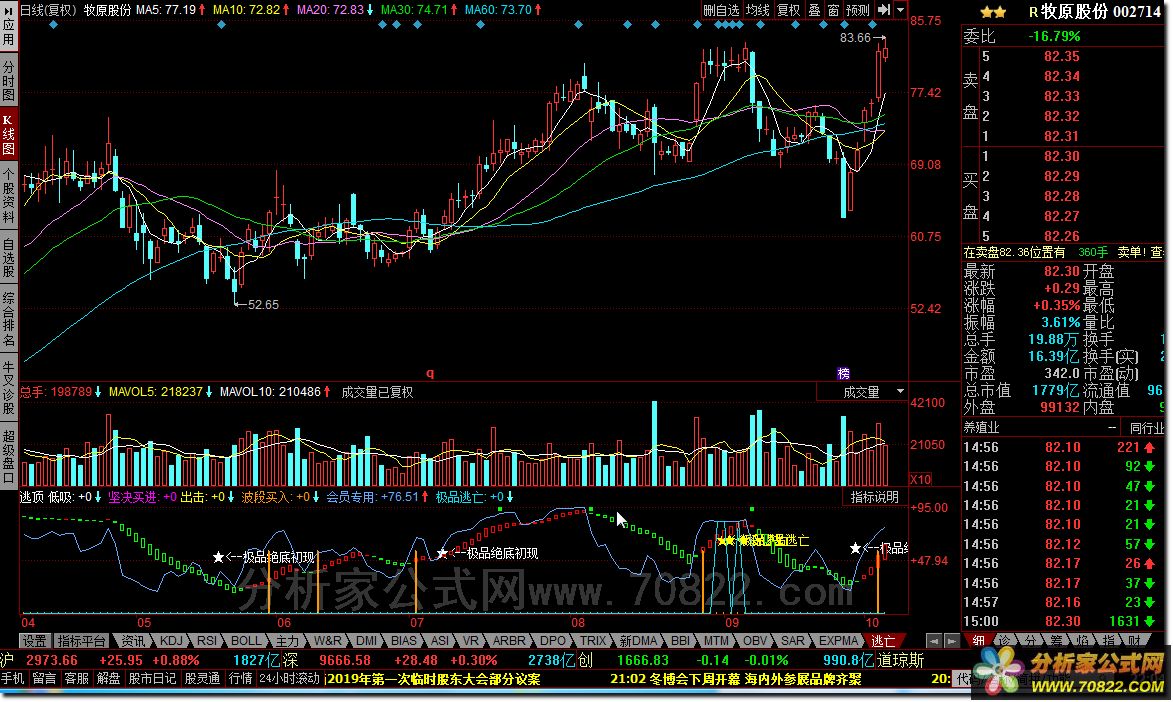Select the BOLL indicator tab
1173x702 pixels.
[x=246, y=640]
